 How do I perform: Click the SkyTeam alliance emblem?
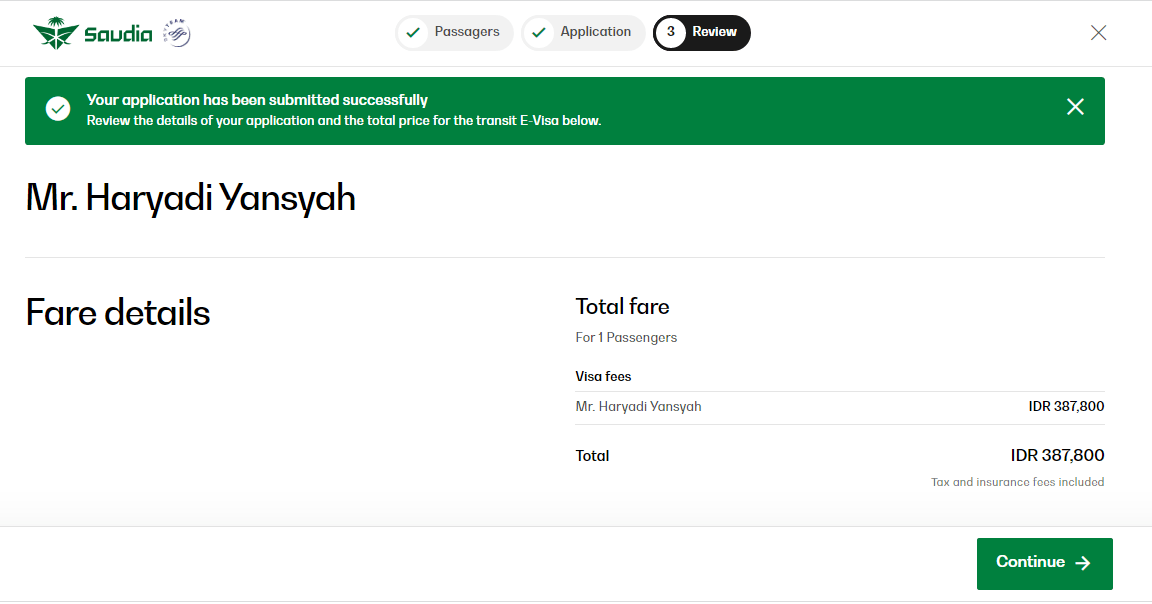click(177, 34)
